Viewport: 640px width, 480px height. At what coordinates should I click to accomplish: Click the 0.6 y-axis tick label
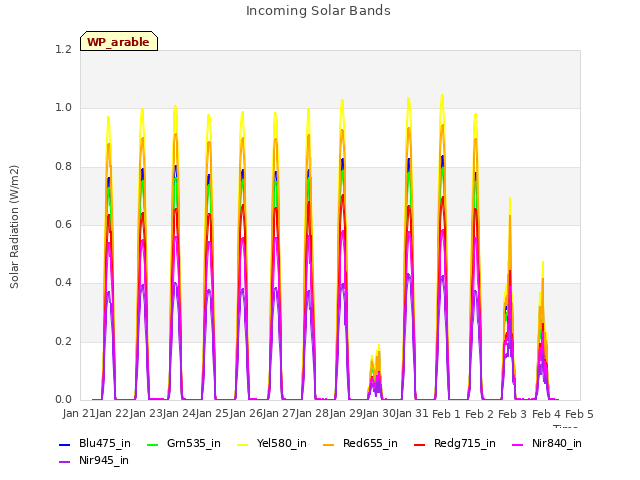click(x=64, y=224)
